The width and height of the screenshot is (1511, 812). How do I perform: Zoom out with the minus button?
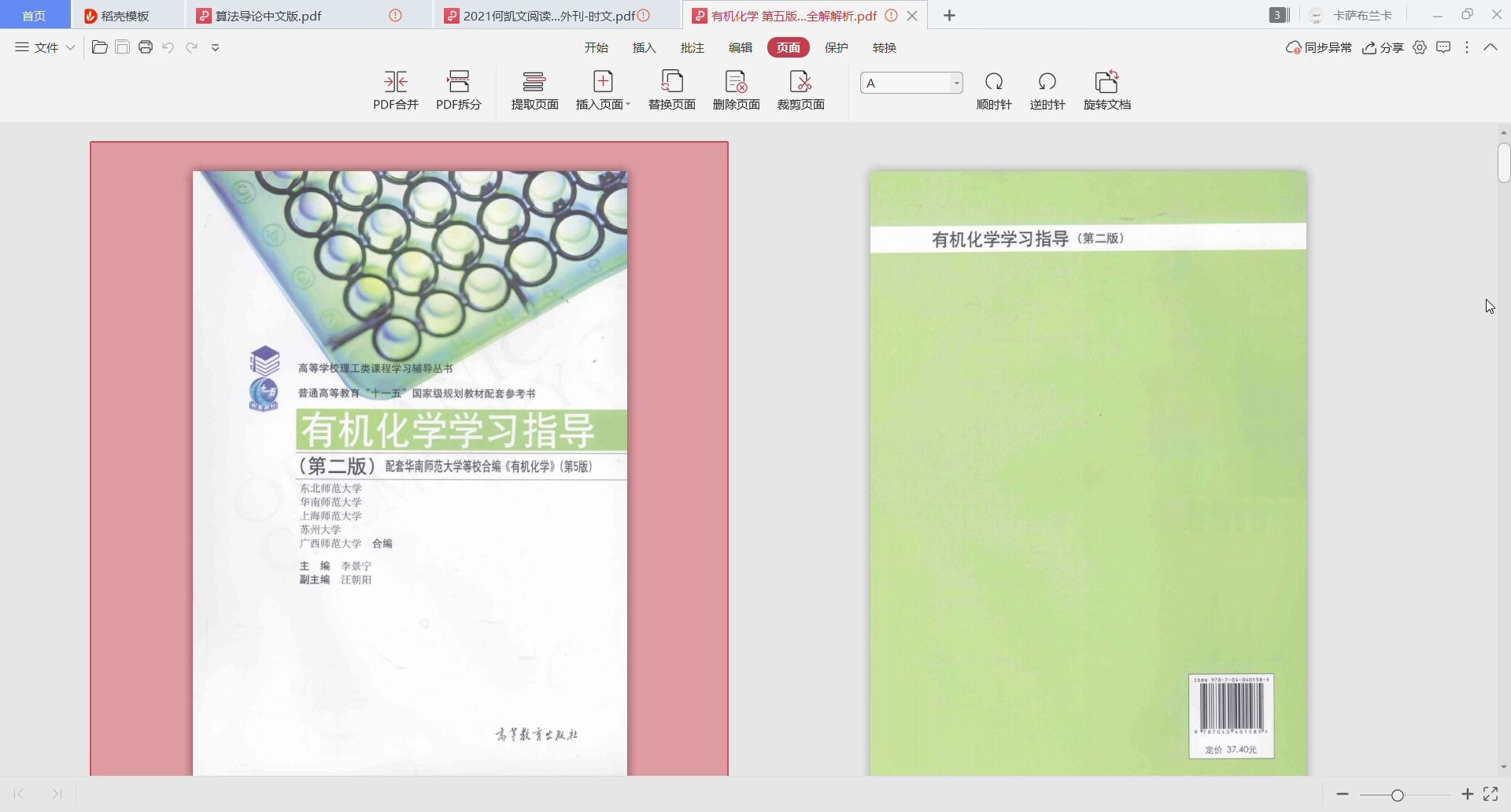click(x=1343, y=795)
